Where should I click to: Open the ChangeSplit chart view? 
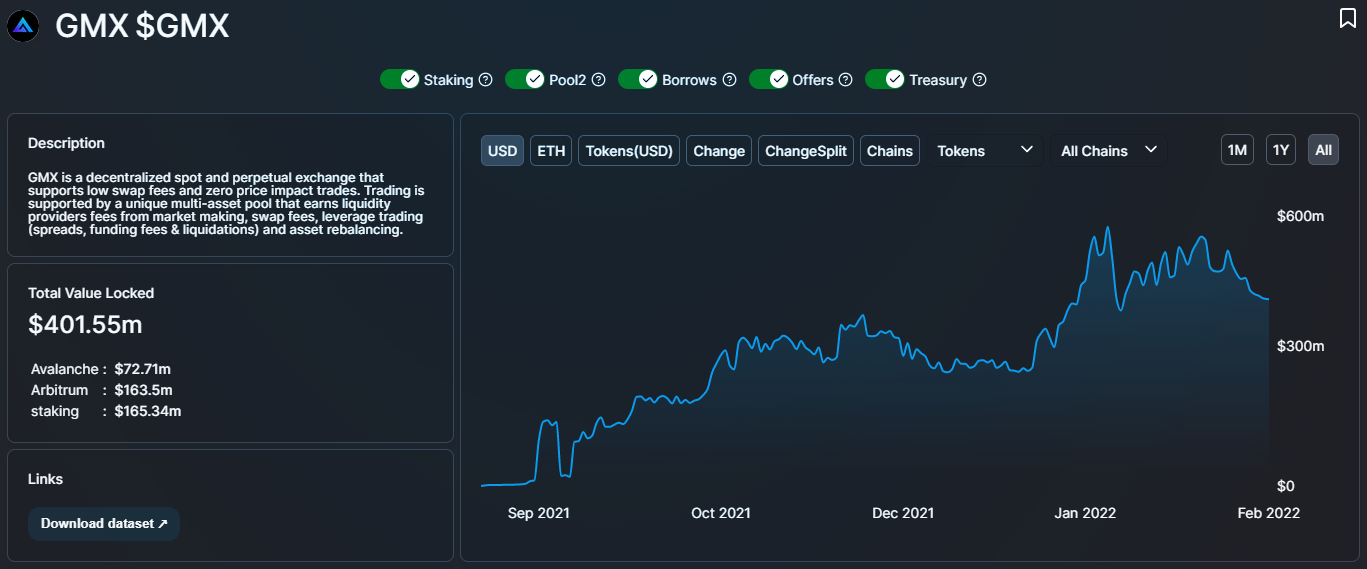click(x=806, y=151)
